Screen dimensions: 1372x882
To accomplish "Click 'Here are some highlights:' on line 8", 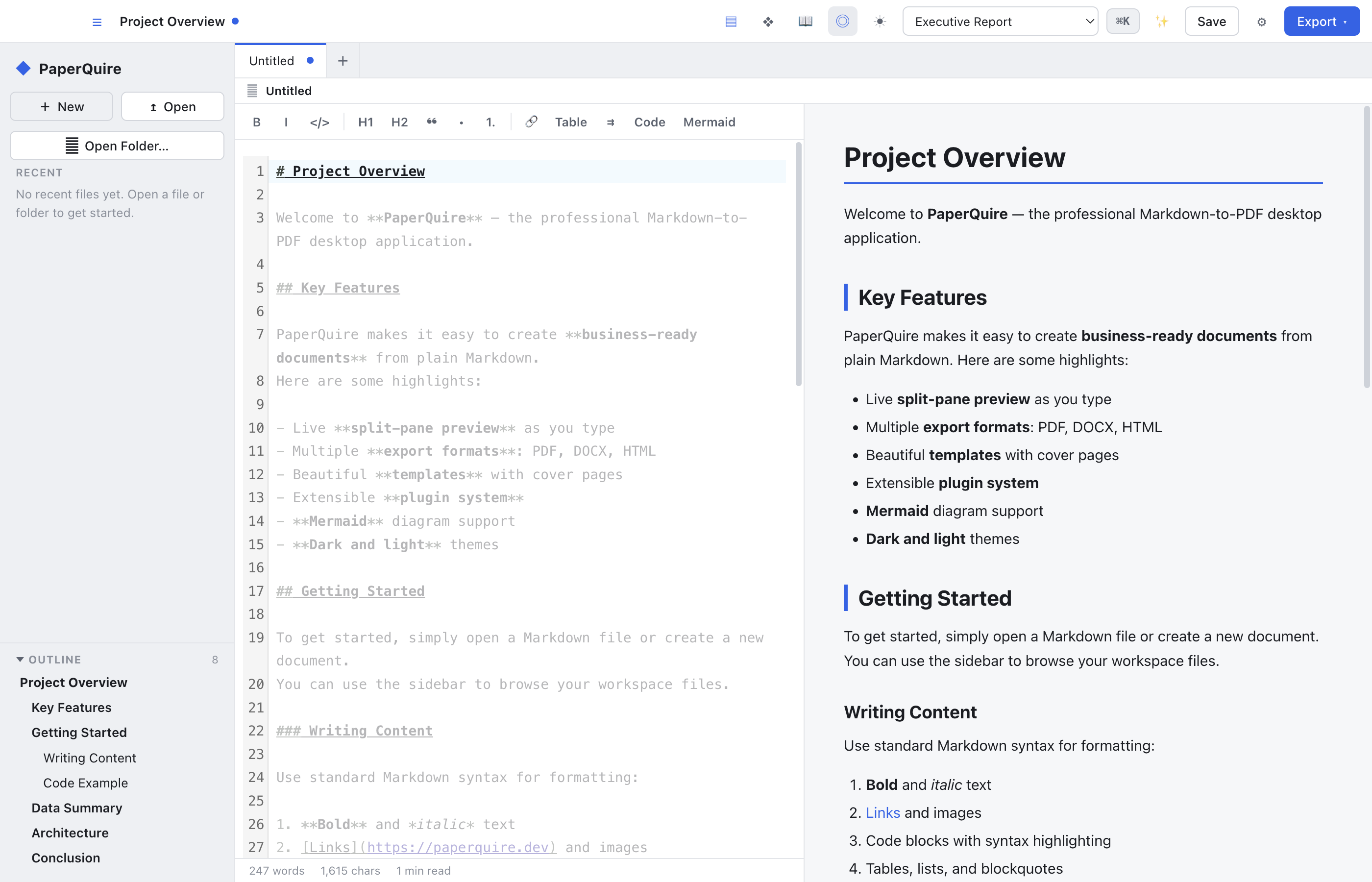I will pyautogui.click(x=379, y=381).
